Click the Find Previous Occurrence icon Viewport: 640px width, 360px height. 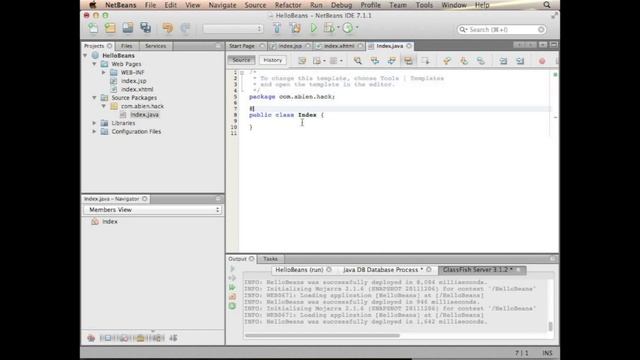coord(374,61)
